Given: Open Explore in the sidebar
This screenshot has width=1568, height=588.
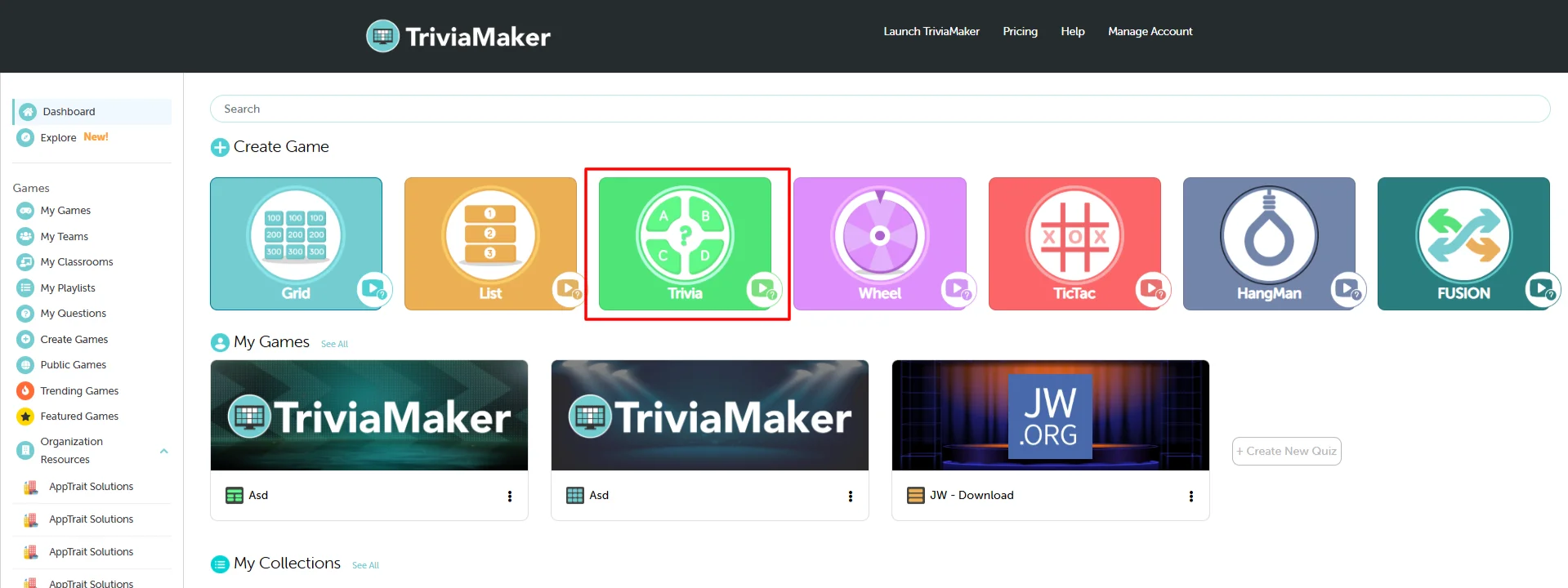Looking at the screenshot, I should (x=58, y=138).
